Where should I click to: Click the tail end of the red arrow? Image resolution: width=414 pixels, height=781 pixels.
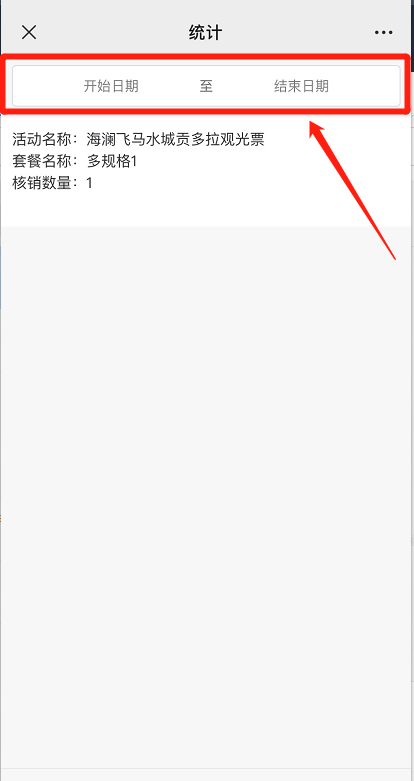coord(394,258)
